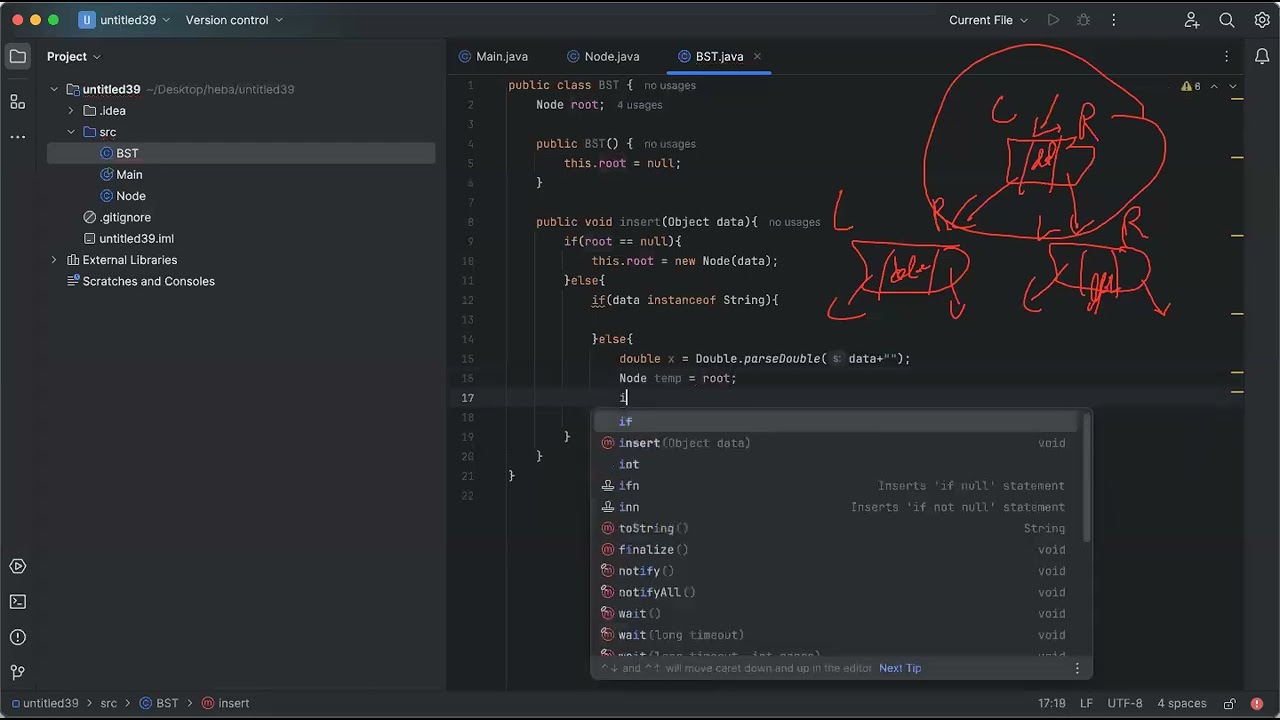
Task: Open line:column 17:18 indicator
Action: pyautogui.click(x=1051, y=704)
